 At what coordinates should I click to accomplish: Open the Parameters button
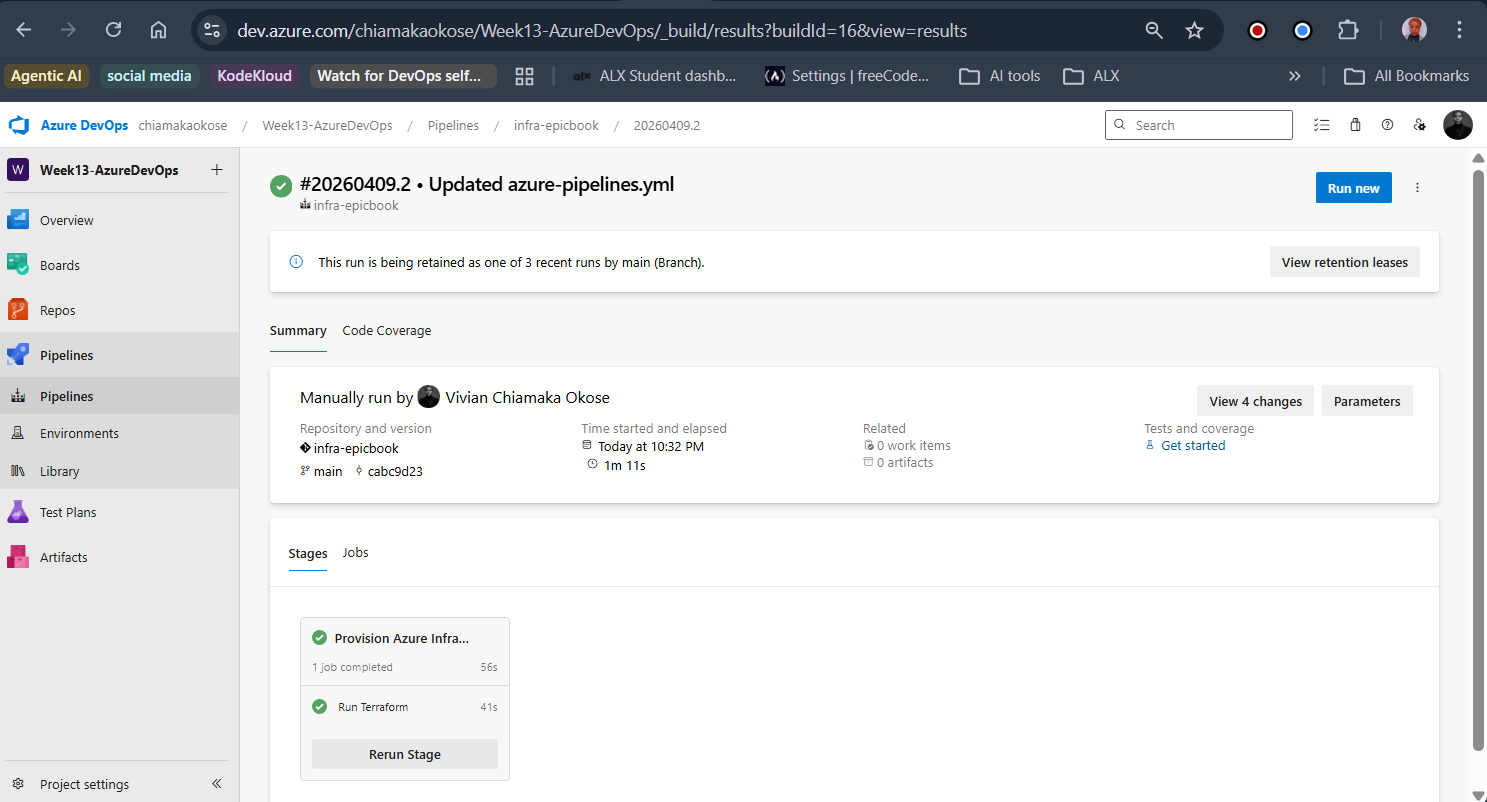(x=1367, y=401)
